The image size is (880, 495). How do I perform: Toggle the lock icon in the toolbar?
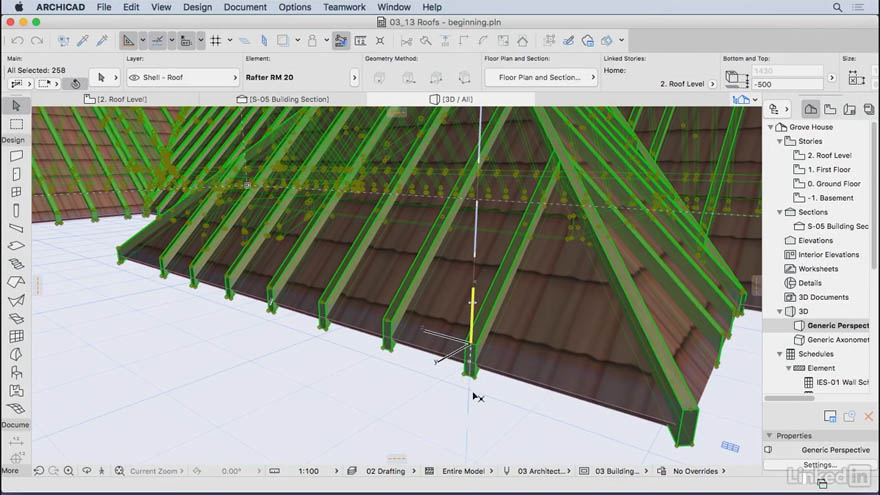coord(312,40)
